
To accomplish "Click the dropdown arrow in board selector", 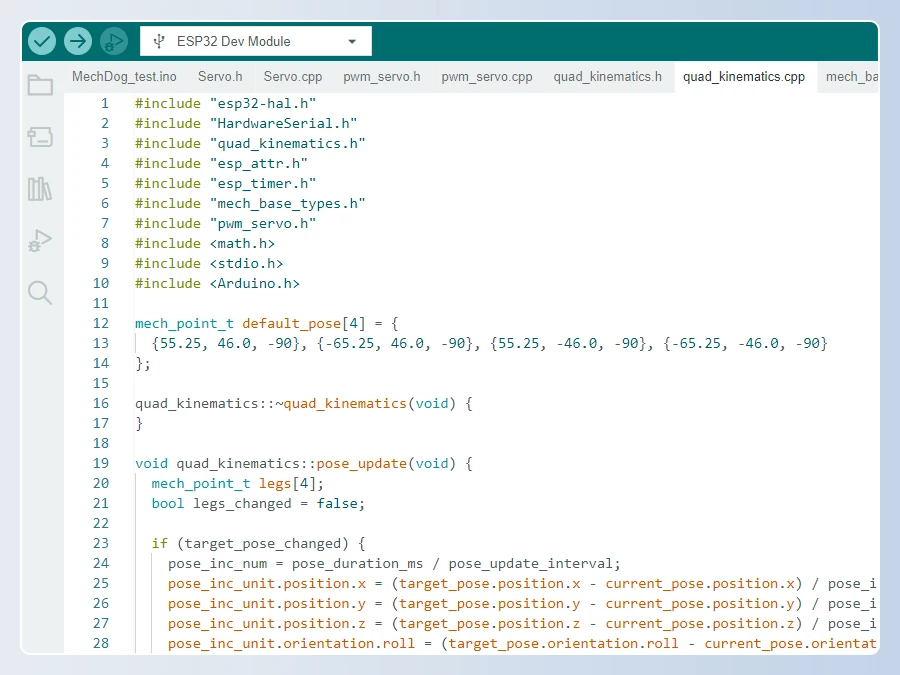I will 352,42.
